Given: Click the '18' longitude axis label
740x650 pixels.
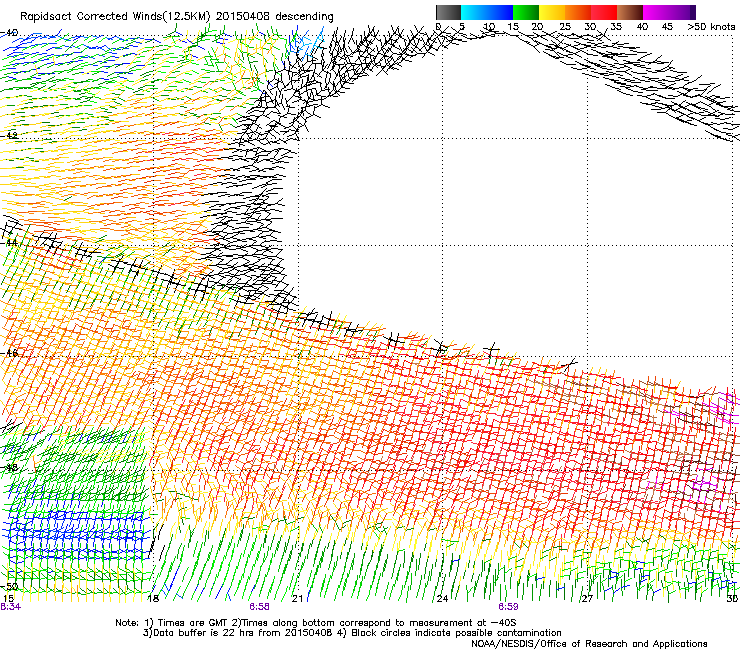Looking at the screenshot, I should coord(153,598).
